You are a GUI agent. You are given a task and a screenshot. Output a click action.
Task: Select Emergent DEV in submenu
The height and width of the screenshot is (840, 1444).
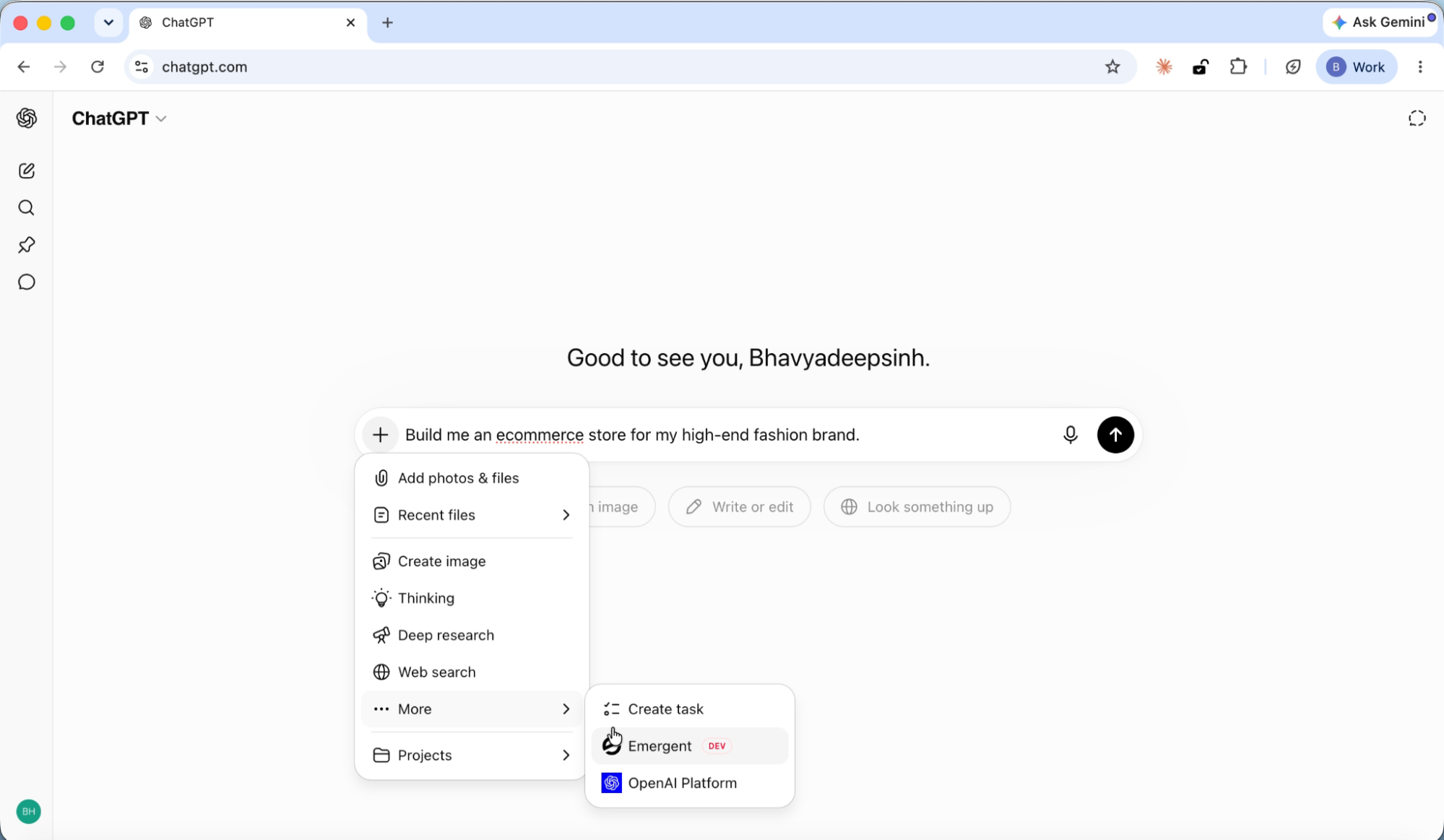(689, 746)
